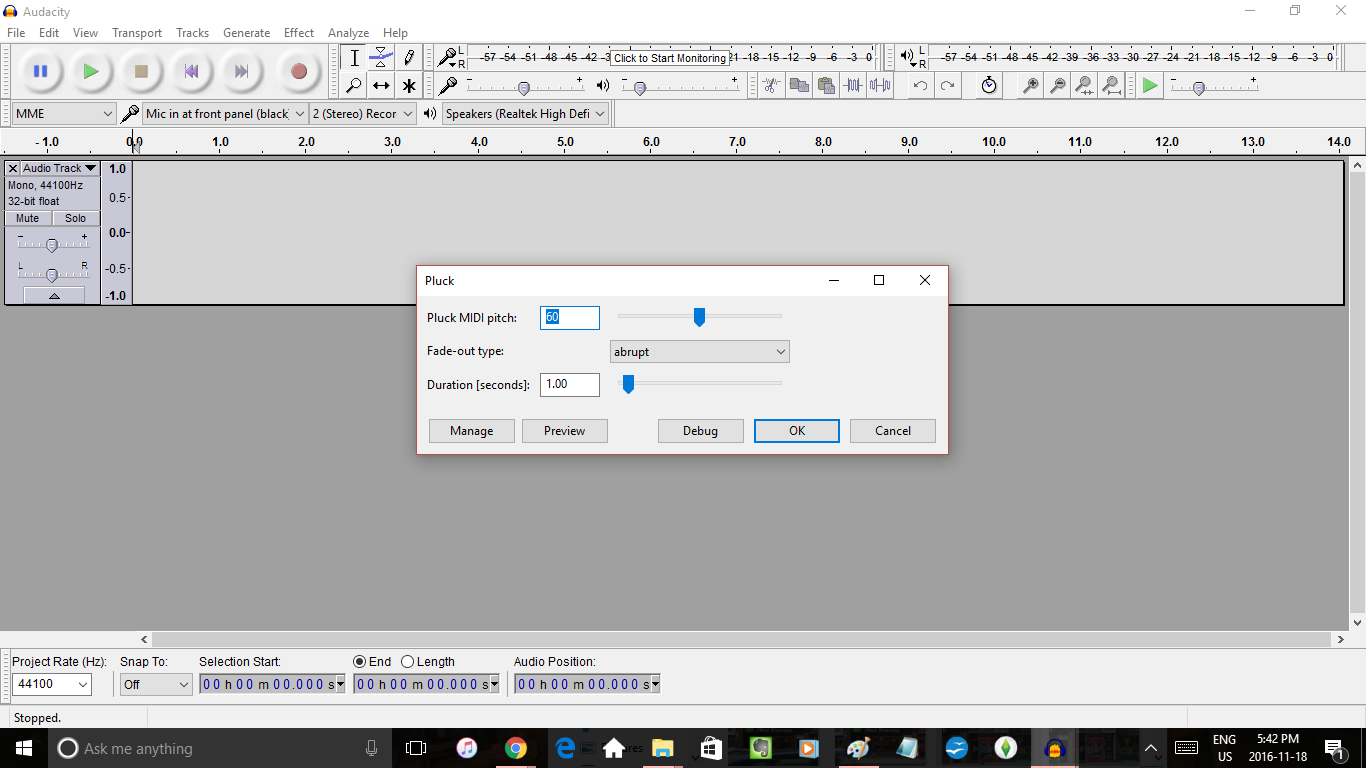
Task: Open the Effect menu
Action: 299,33
